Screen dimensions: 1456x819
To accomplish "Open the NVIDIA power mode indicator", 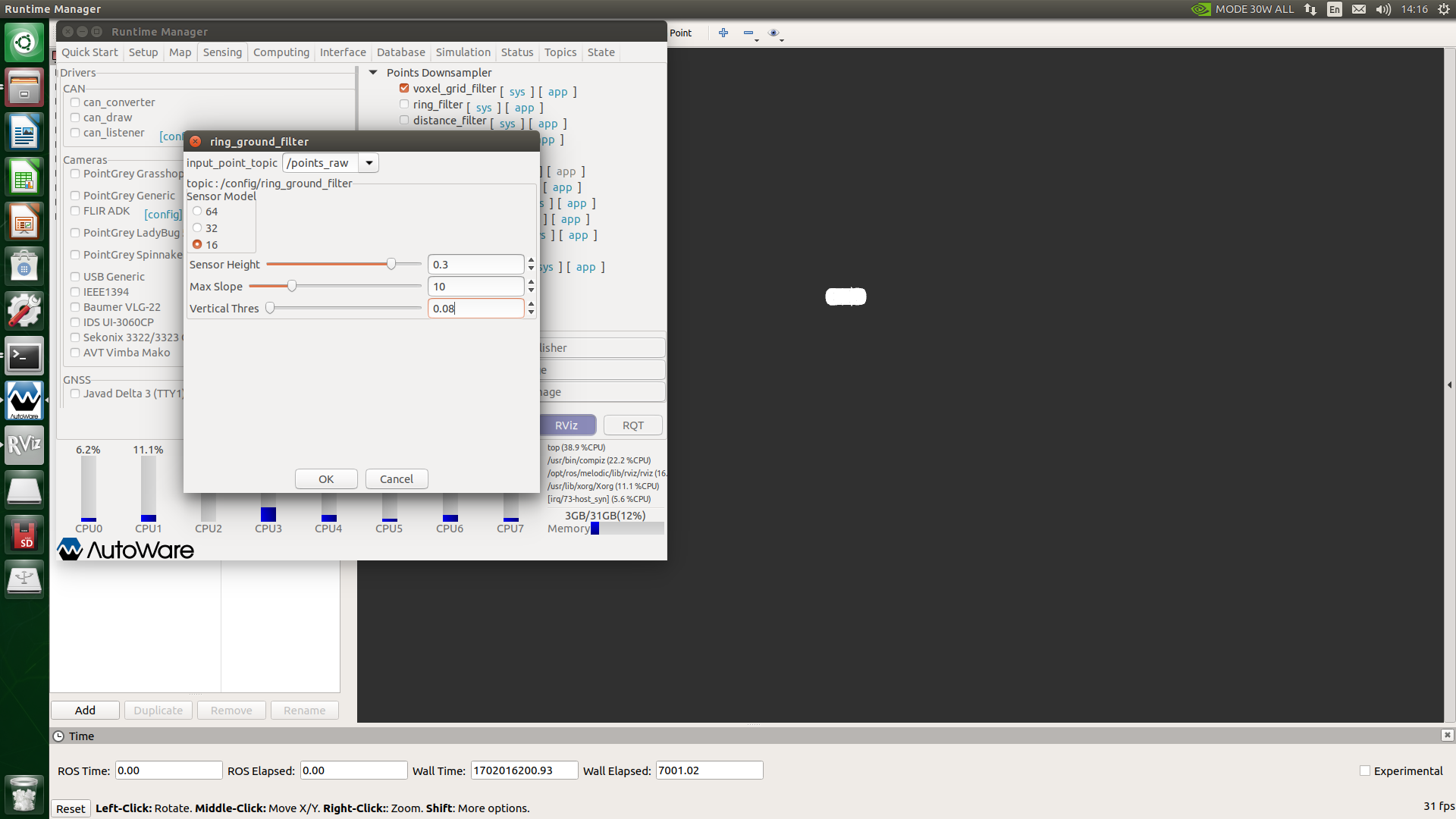I will (1244, 9).
